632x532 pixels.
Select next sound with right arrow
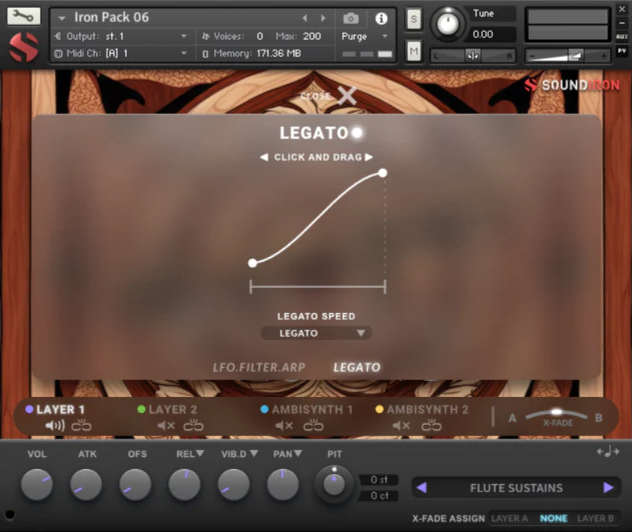tap(608, 488)
